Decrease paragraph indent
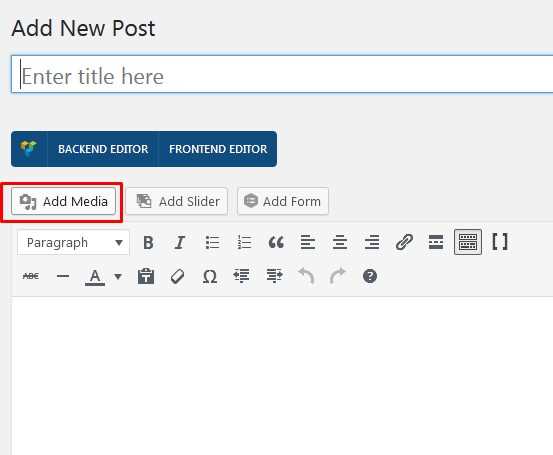 point(242,276)
